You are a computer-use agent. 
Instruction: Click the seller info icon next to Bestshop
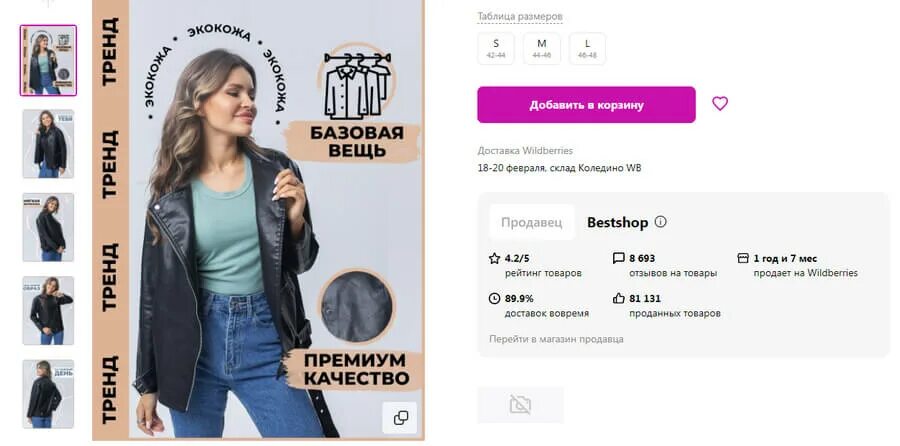(661, 222)
